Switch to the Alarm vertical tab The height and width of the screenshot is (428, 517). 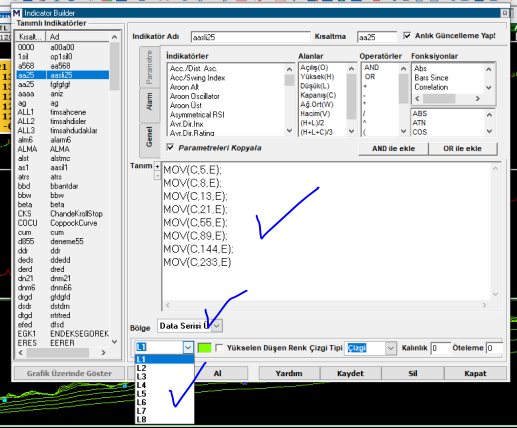[149, 102]
